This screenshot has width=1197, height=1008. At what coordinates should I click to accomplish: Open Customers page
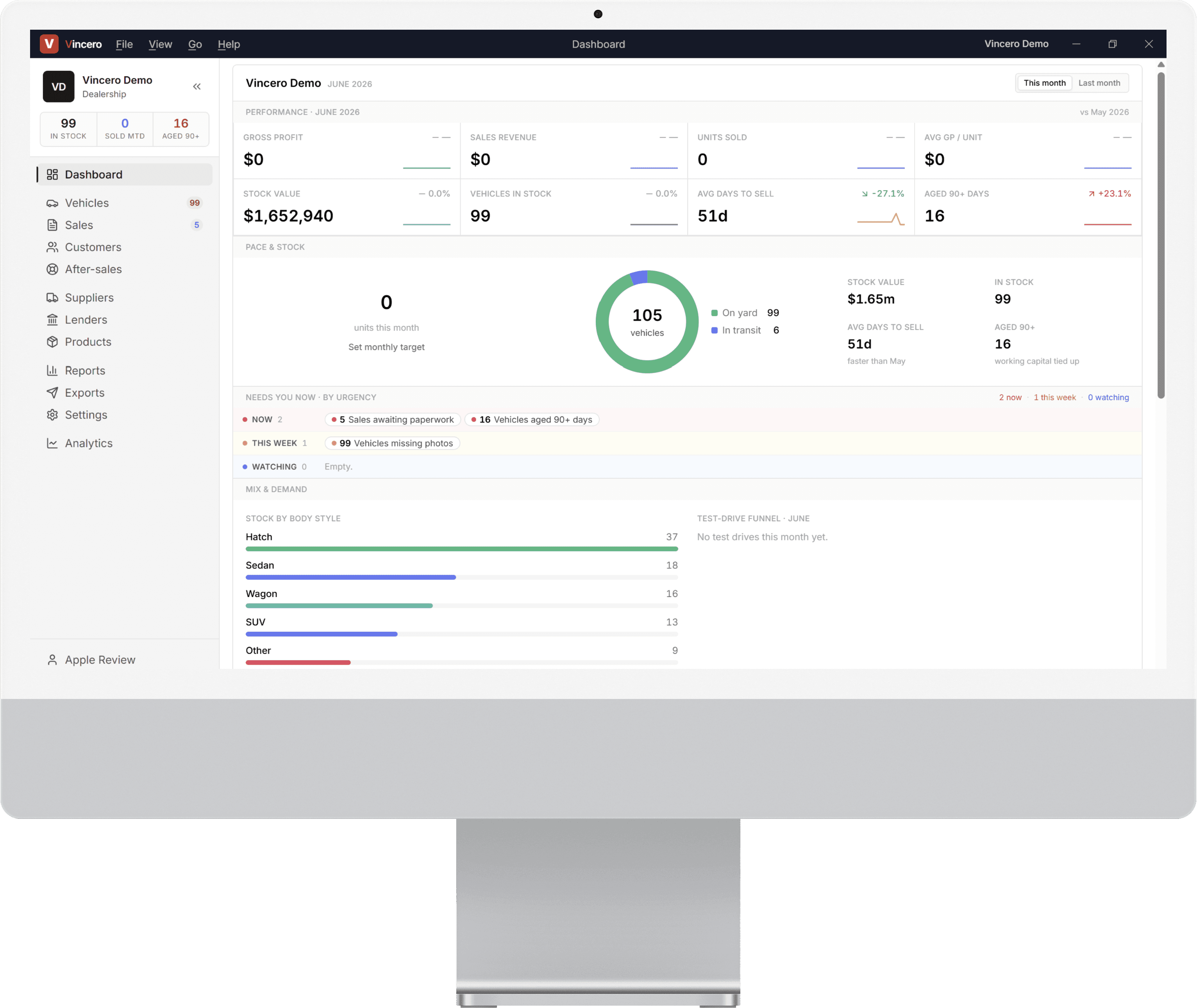tap(125, 247)
